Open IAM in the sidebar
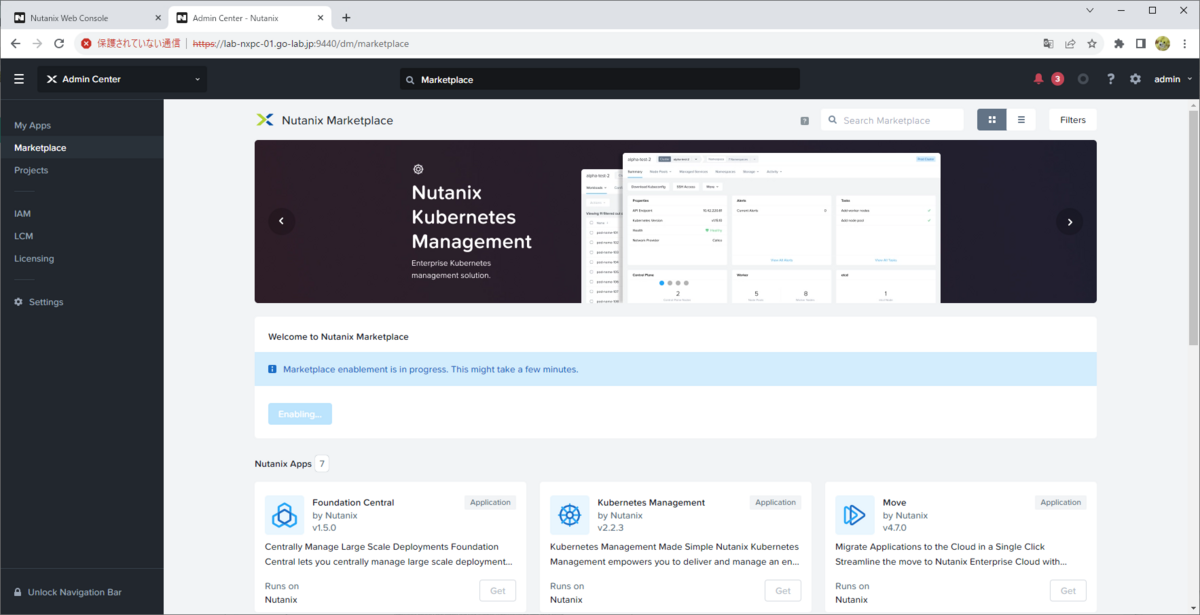Image resolution: width=1200 pixels, height=615 pixels. click(22, 213)
